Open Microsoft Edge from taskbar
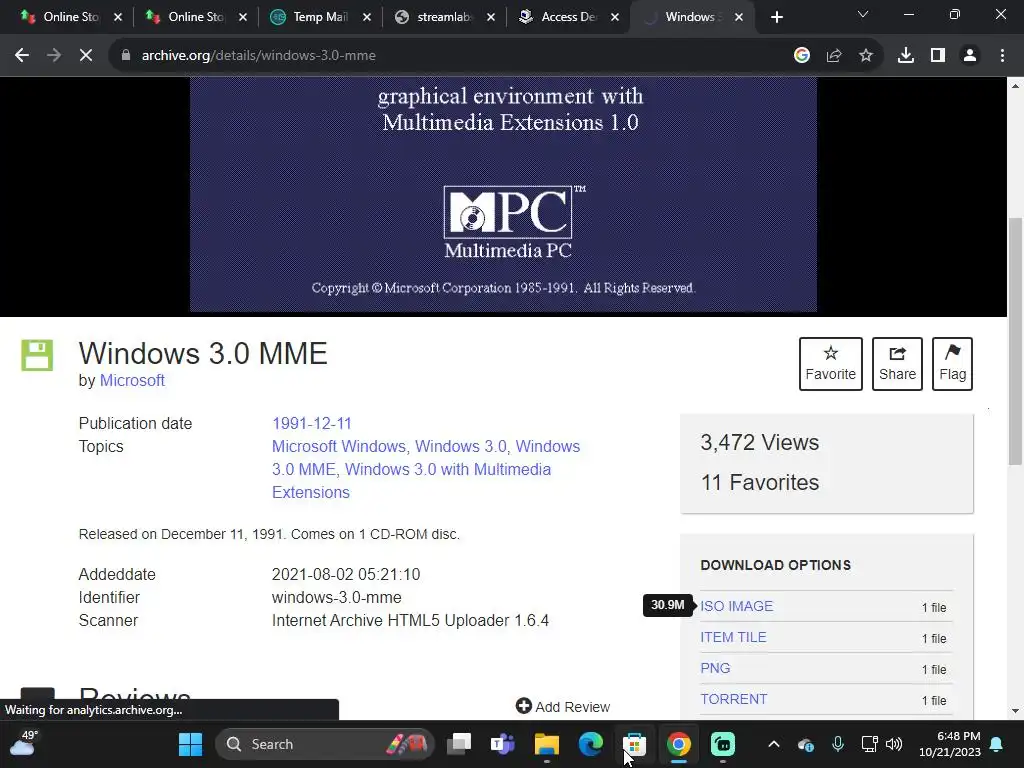 [x=590, y=744]
